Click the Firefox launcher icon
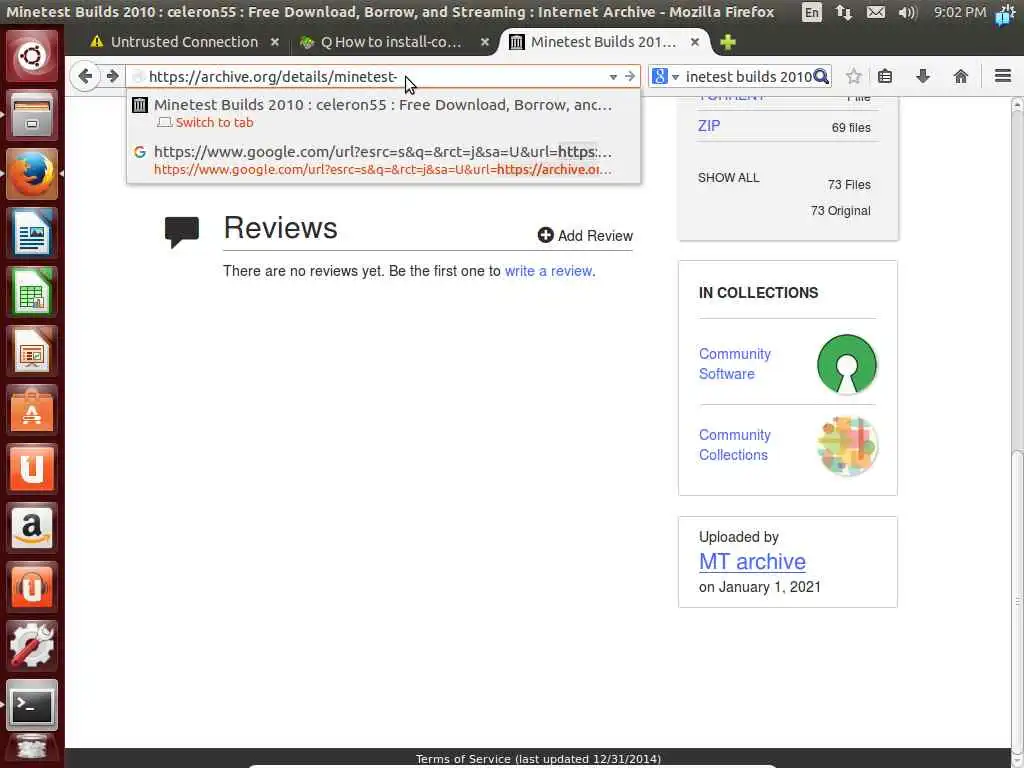This screenshot has width=1024, height=768. click(x=31, y=174)
